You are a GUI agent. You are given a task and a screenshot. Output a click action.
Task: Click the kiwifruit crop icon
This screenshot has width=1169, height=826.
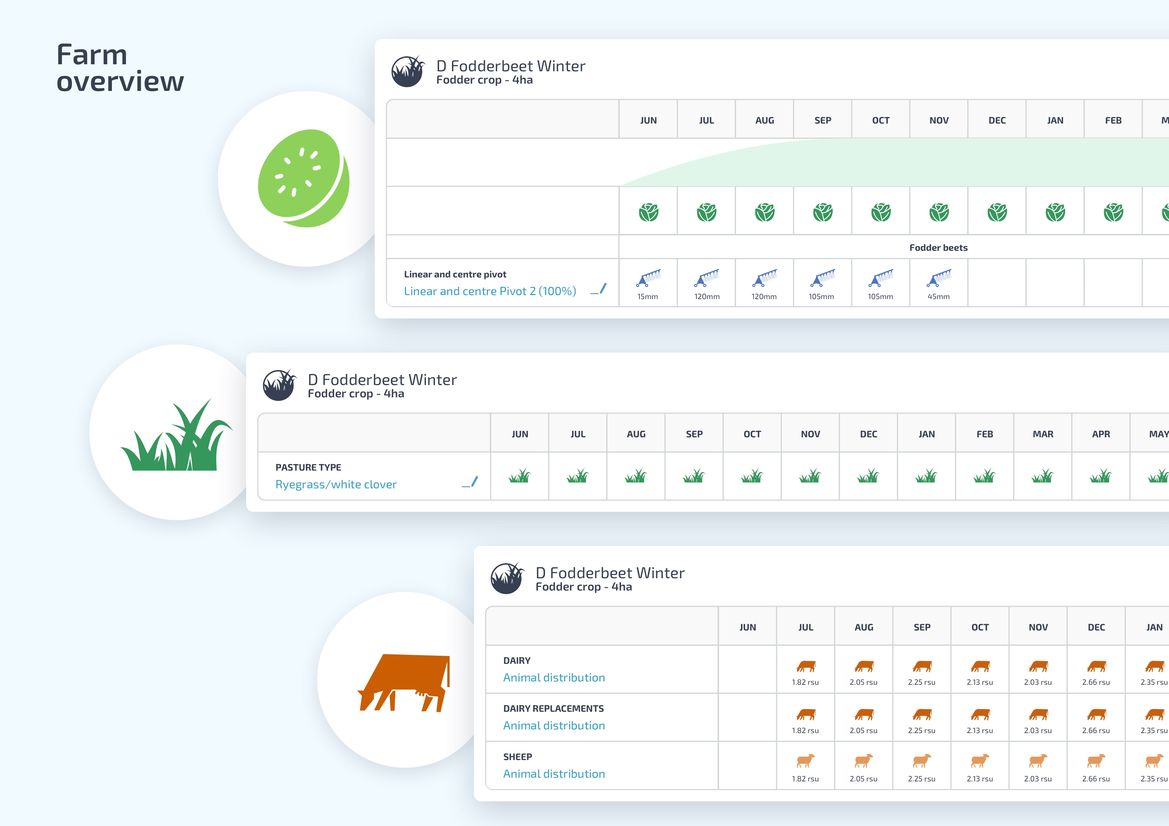304,178
